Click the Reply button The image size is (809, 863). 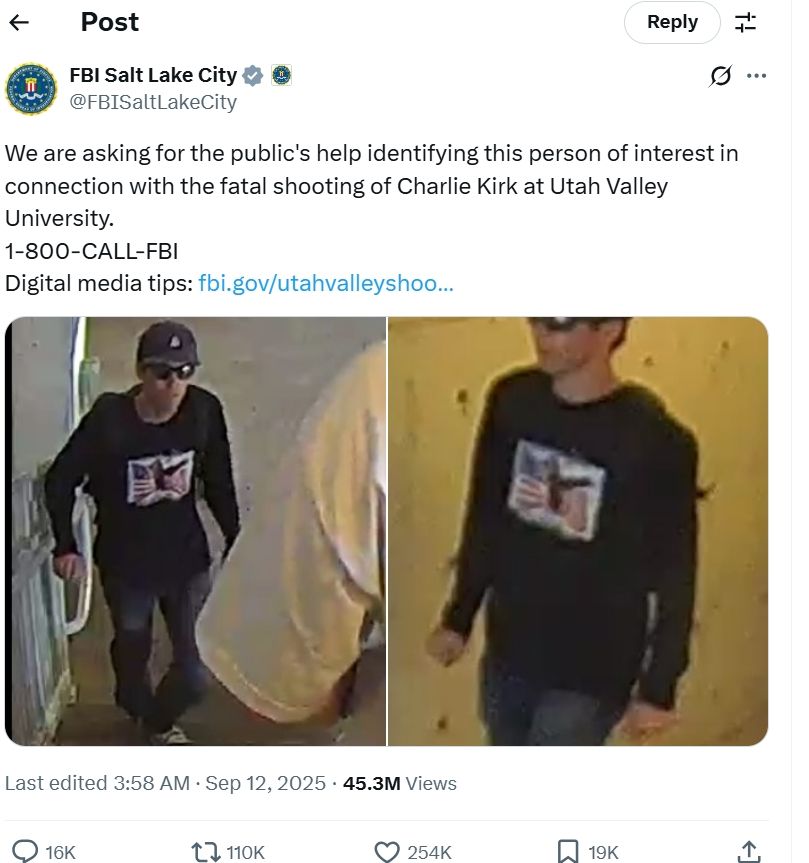pos(672,22)
